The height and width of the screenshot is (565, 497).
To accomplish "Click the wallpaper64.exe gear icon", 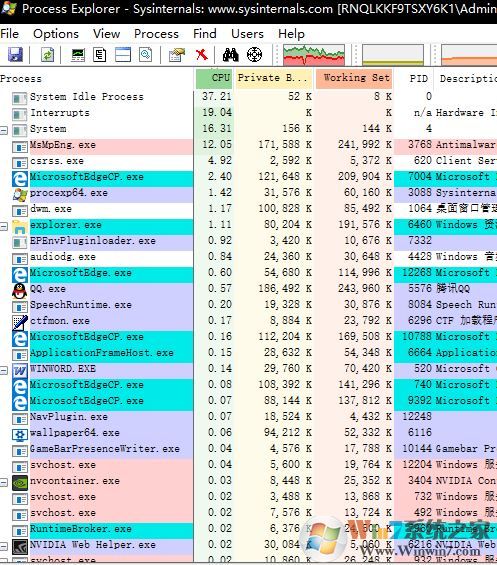I will point(19,434).
